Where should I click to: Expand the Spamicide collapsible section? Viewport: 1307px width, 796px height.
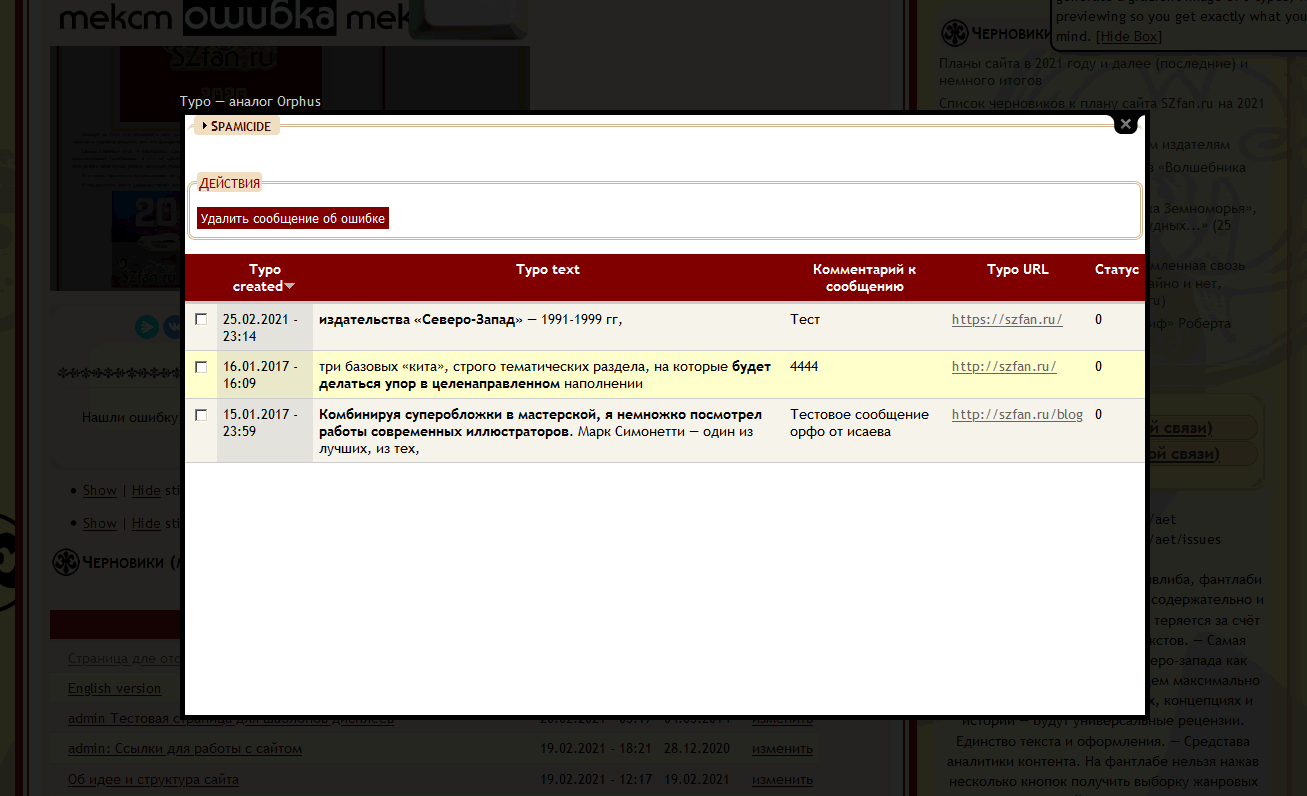coord(240,126)
